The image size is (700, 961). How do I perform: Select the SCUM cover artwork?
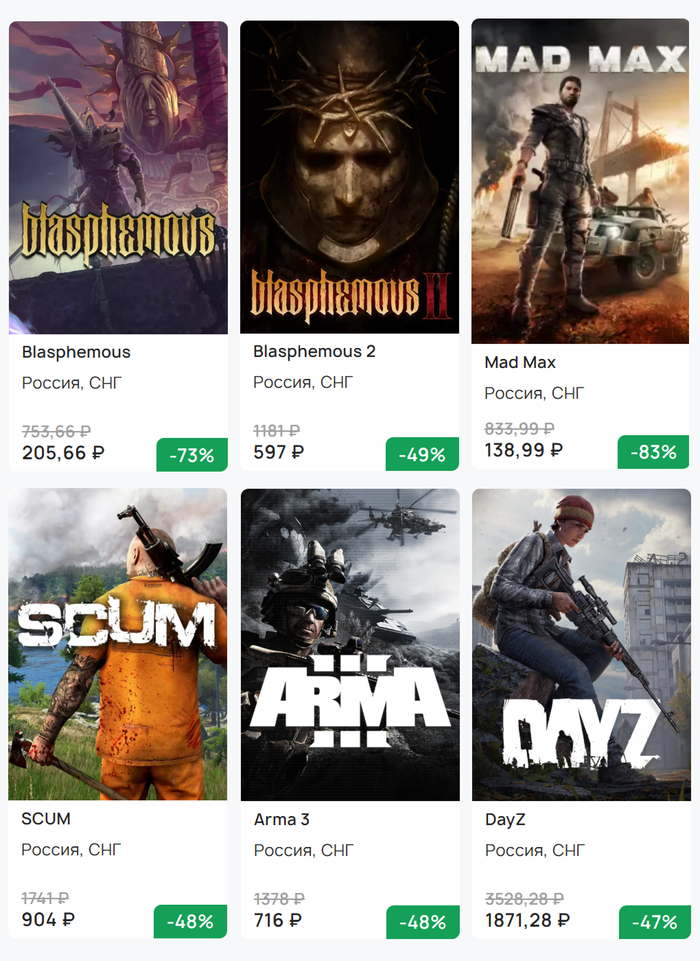pyautogui.click(x=118, y=644)
